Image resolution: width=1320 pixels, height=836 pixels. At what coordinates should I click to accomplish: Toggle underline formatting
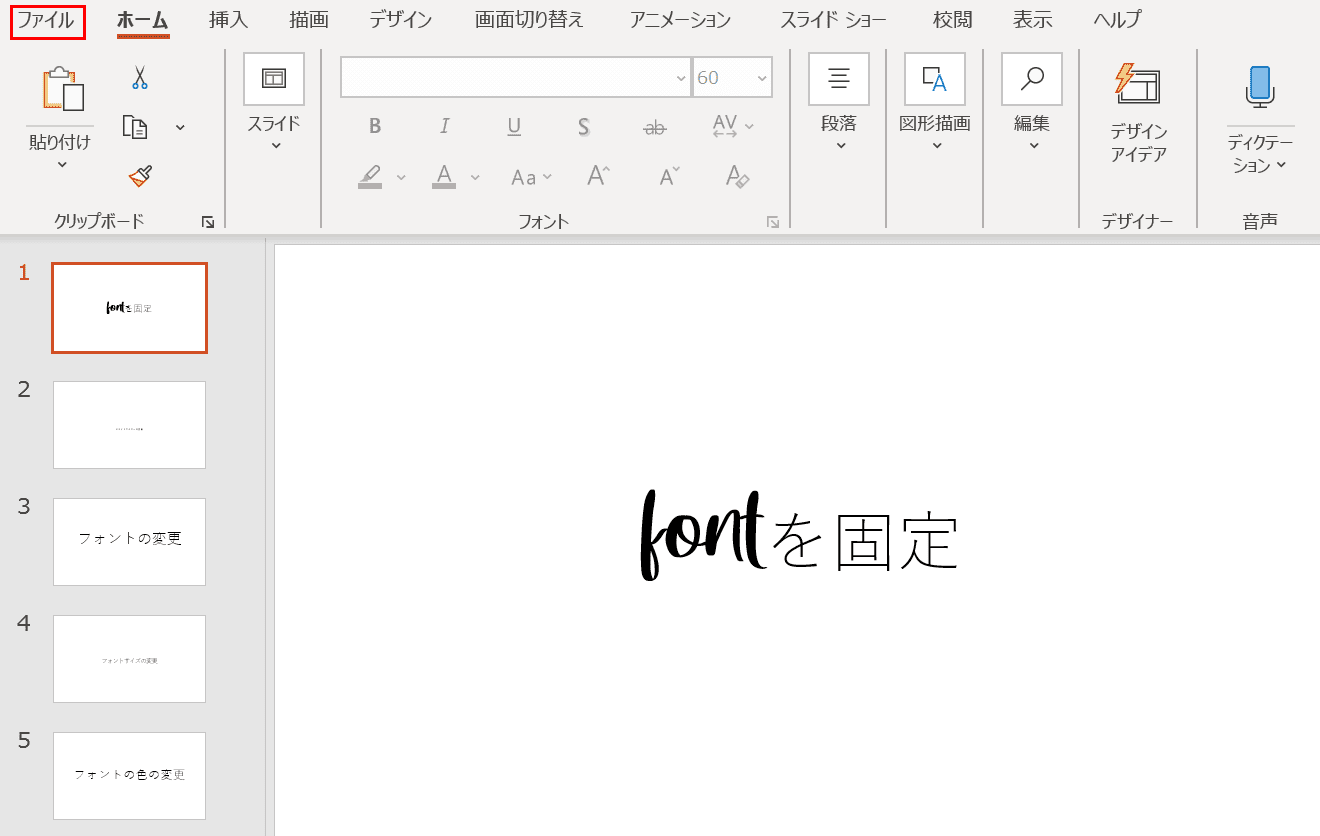tap(514, 126)
